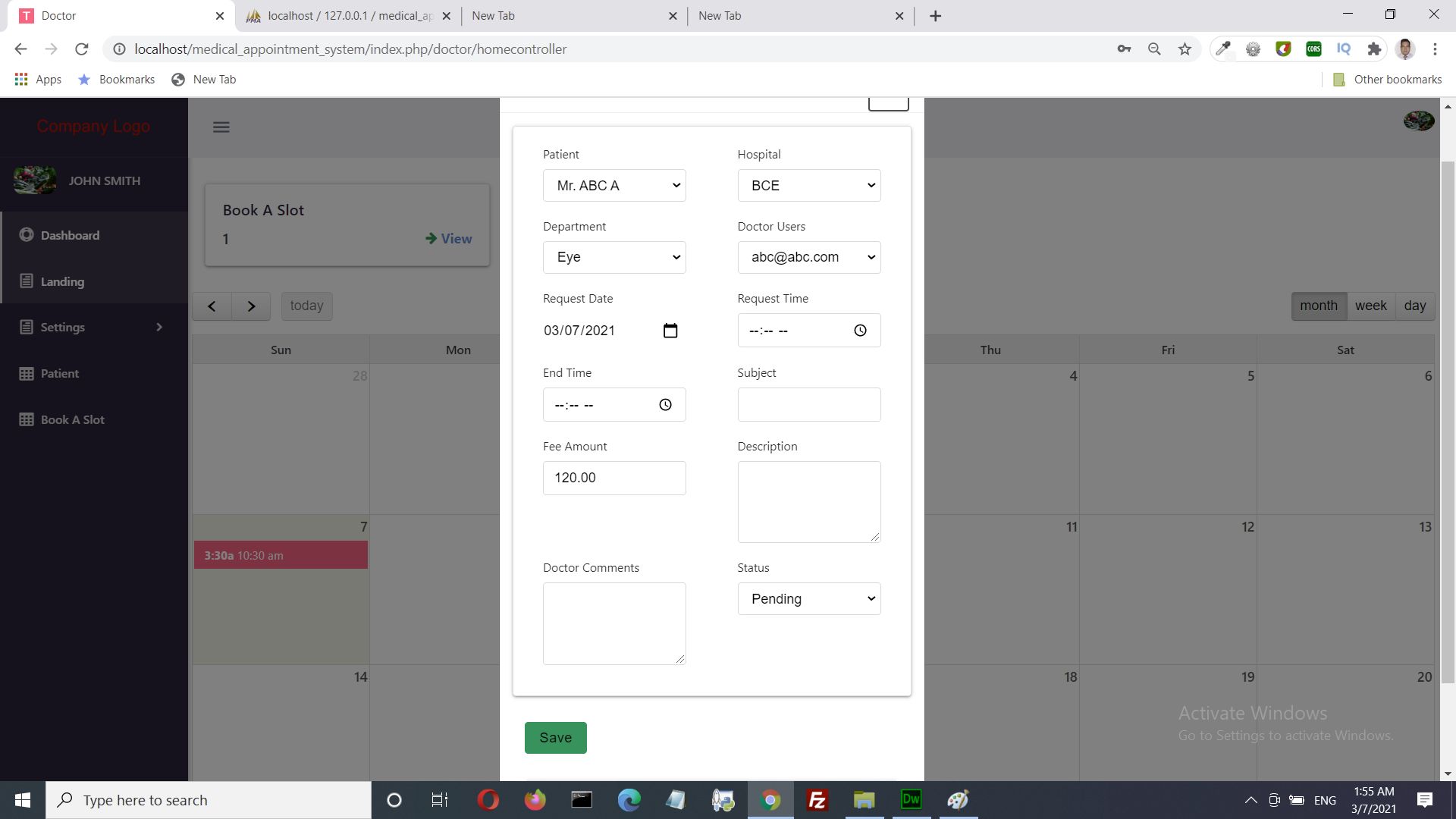
Task: Open the Patient dropdown
Action: click(613, 186)
